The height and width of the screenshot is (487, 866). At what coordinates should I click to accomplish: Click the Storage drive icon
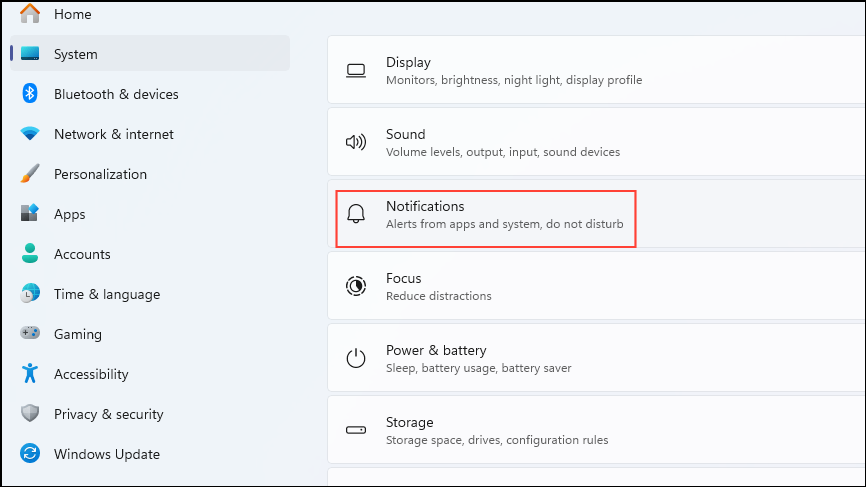tap(356, 430)
